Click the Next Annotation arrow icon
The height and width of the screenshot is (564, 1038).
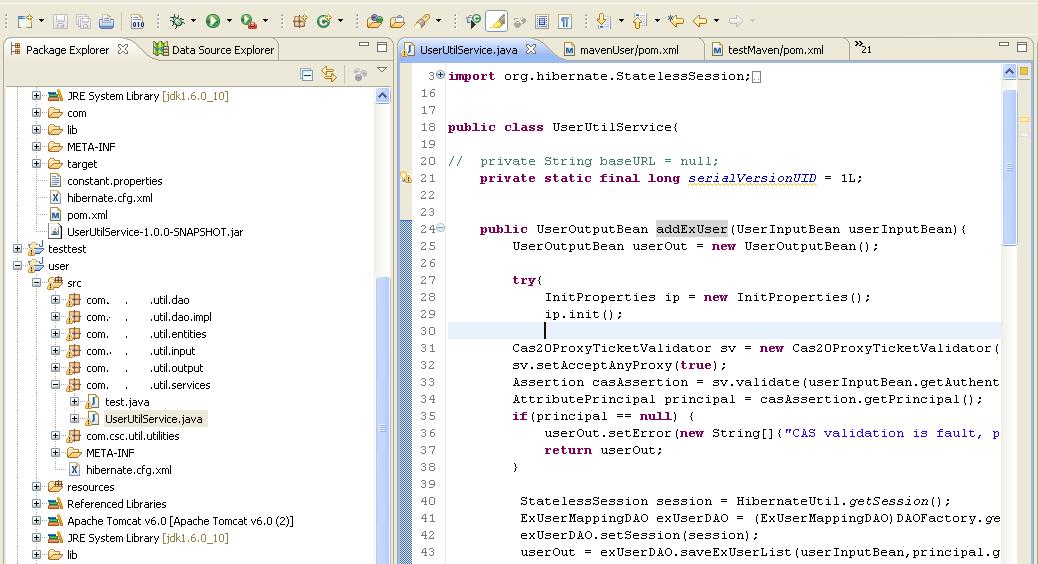click(603, 21)
